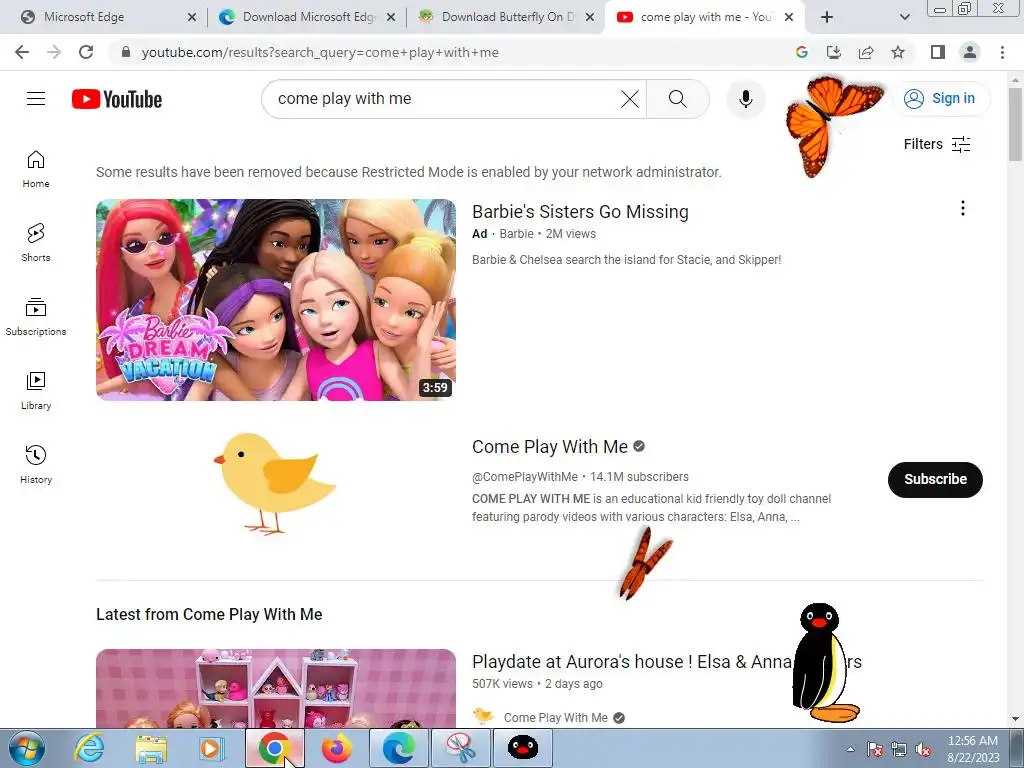Open Microsoft Edge from the taskbar
1024x768 pixels.
tap(398, 748)
